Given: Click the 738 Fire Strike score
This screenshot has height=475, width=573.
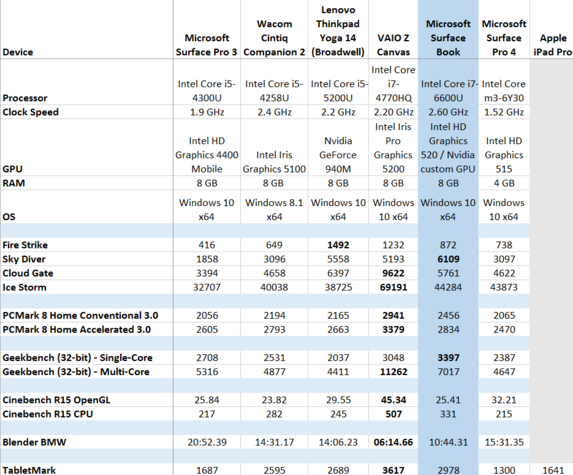Looking at the screenshot, I should (504, 245).
